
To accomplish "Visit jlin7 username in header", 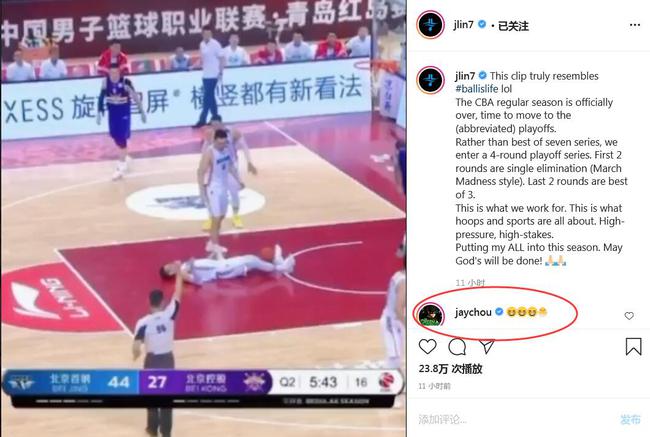I will (x=464, y=25).
